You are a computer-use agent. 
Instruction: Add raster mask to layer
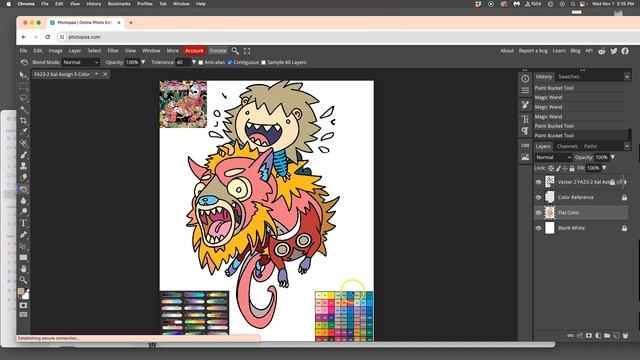click(589, 336)
